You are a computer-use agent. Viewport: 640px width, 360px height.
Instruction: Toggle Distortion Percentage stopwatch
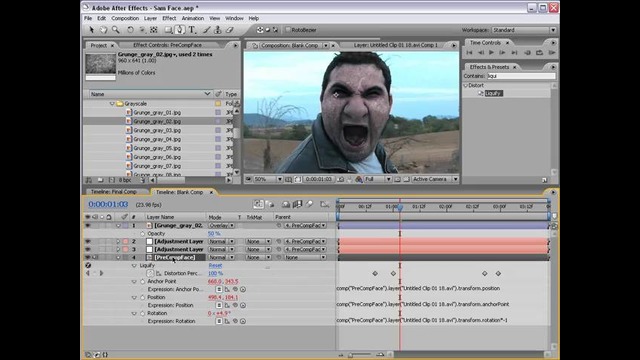150,273
